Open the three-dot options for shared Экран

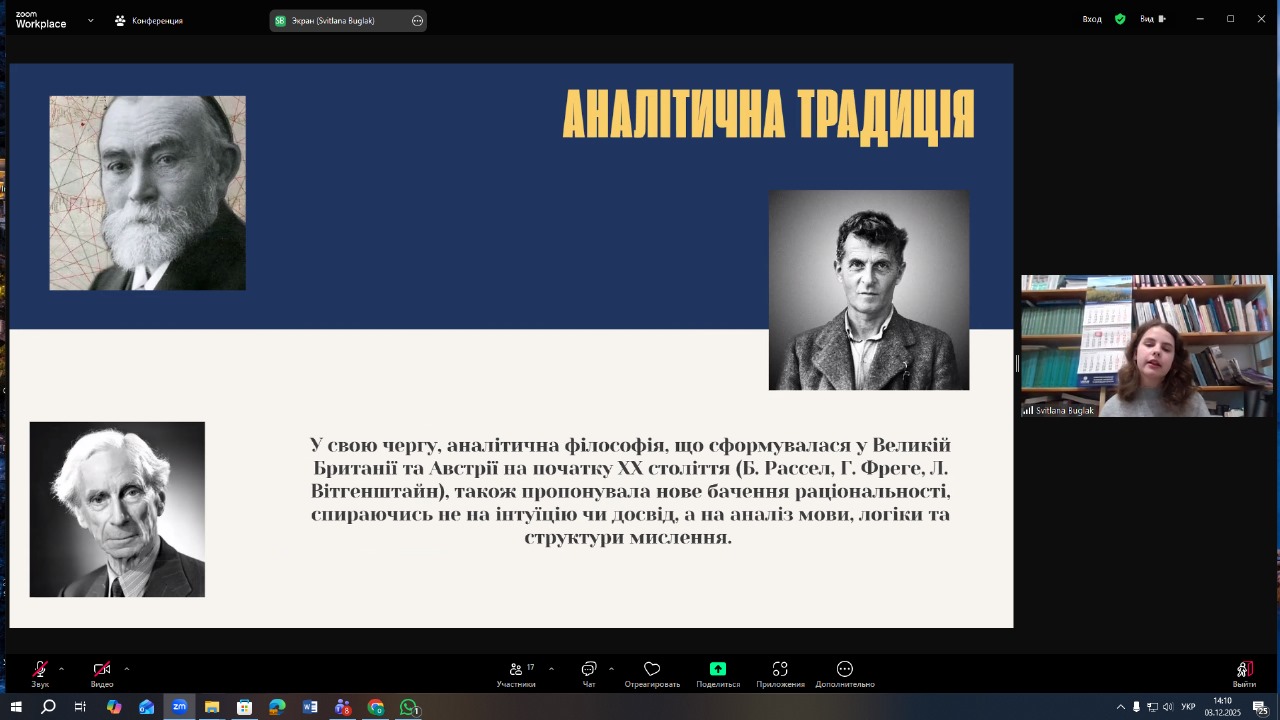pyautogui.click(x=417, y=21)
